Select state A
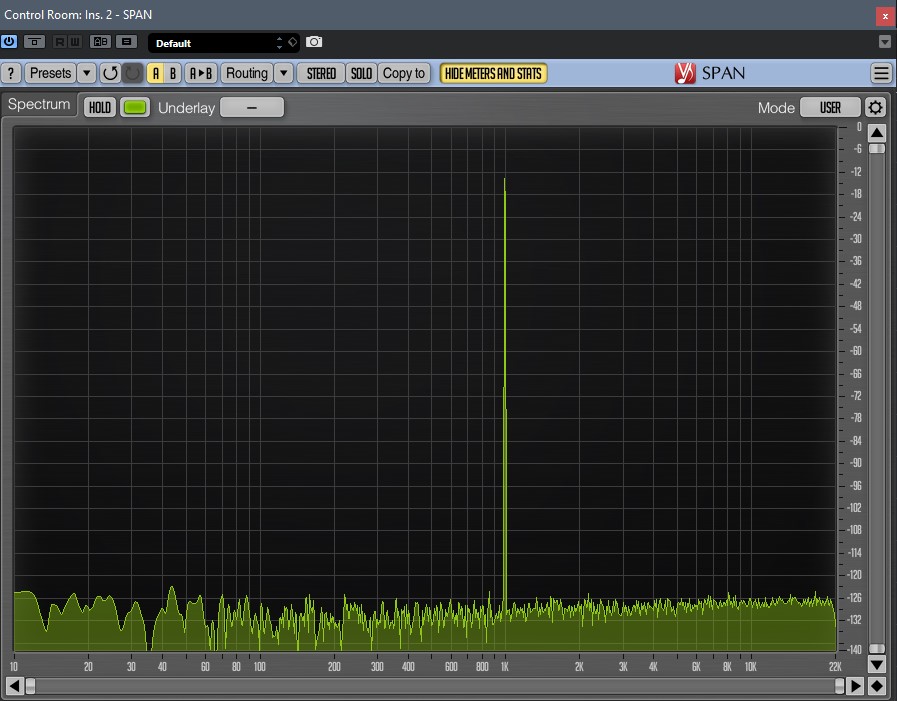 pos(156,73)
